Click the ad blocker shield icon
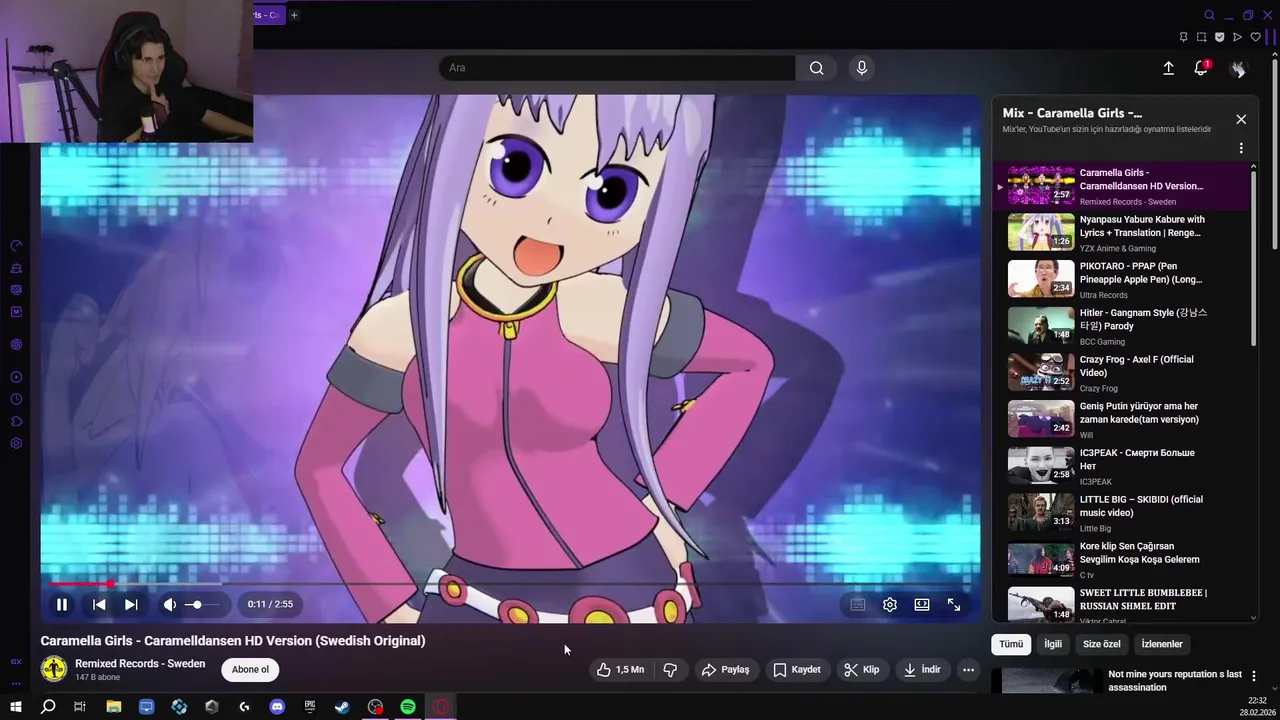The width and height of the screenshot is (1280, 720). coord(1219,37)
